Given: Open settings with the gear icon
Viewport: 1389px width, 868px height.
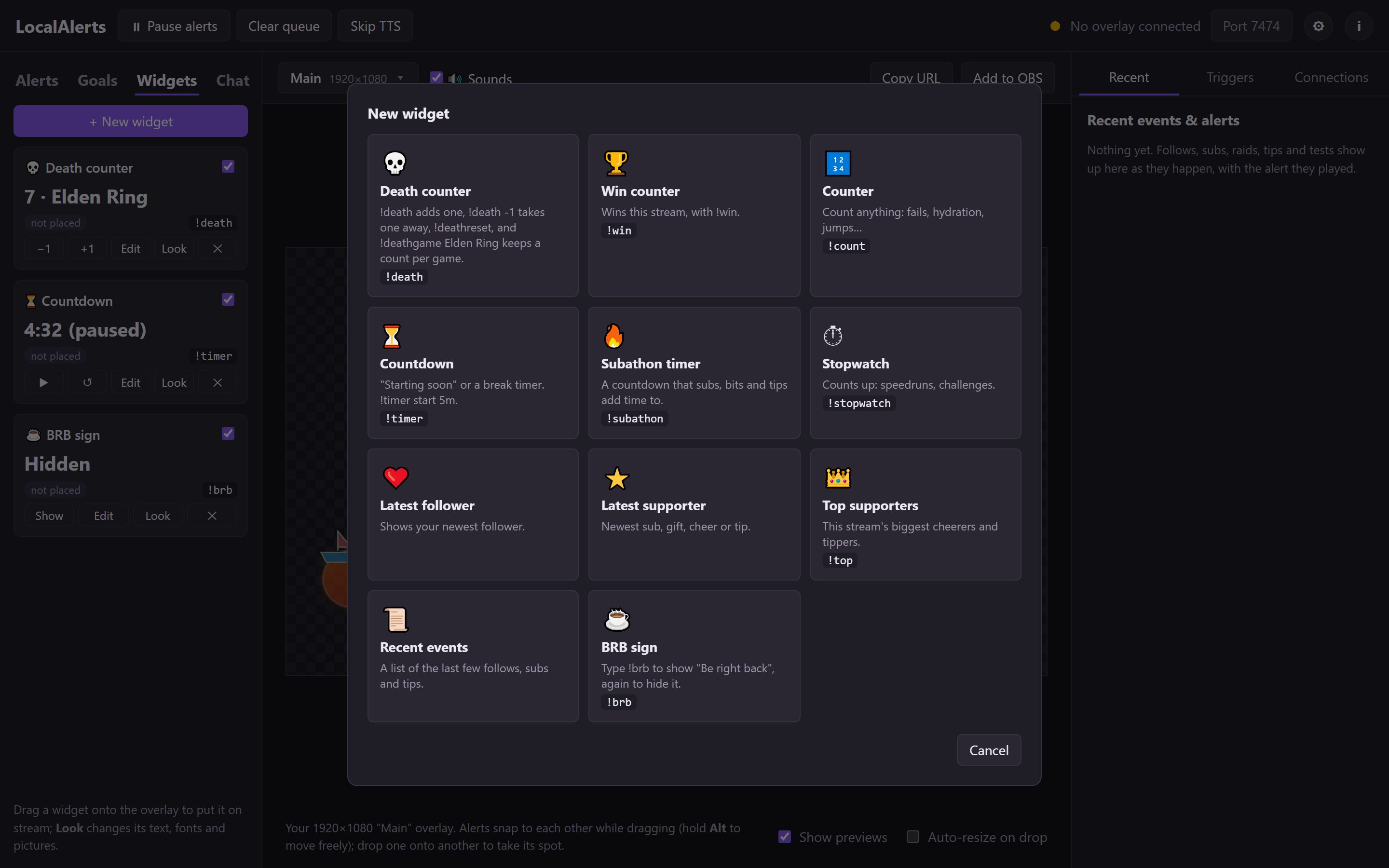Looking at the screenshot, I should coord(1318,26).
